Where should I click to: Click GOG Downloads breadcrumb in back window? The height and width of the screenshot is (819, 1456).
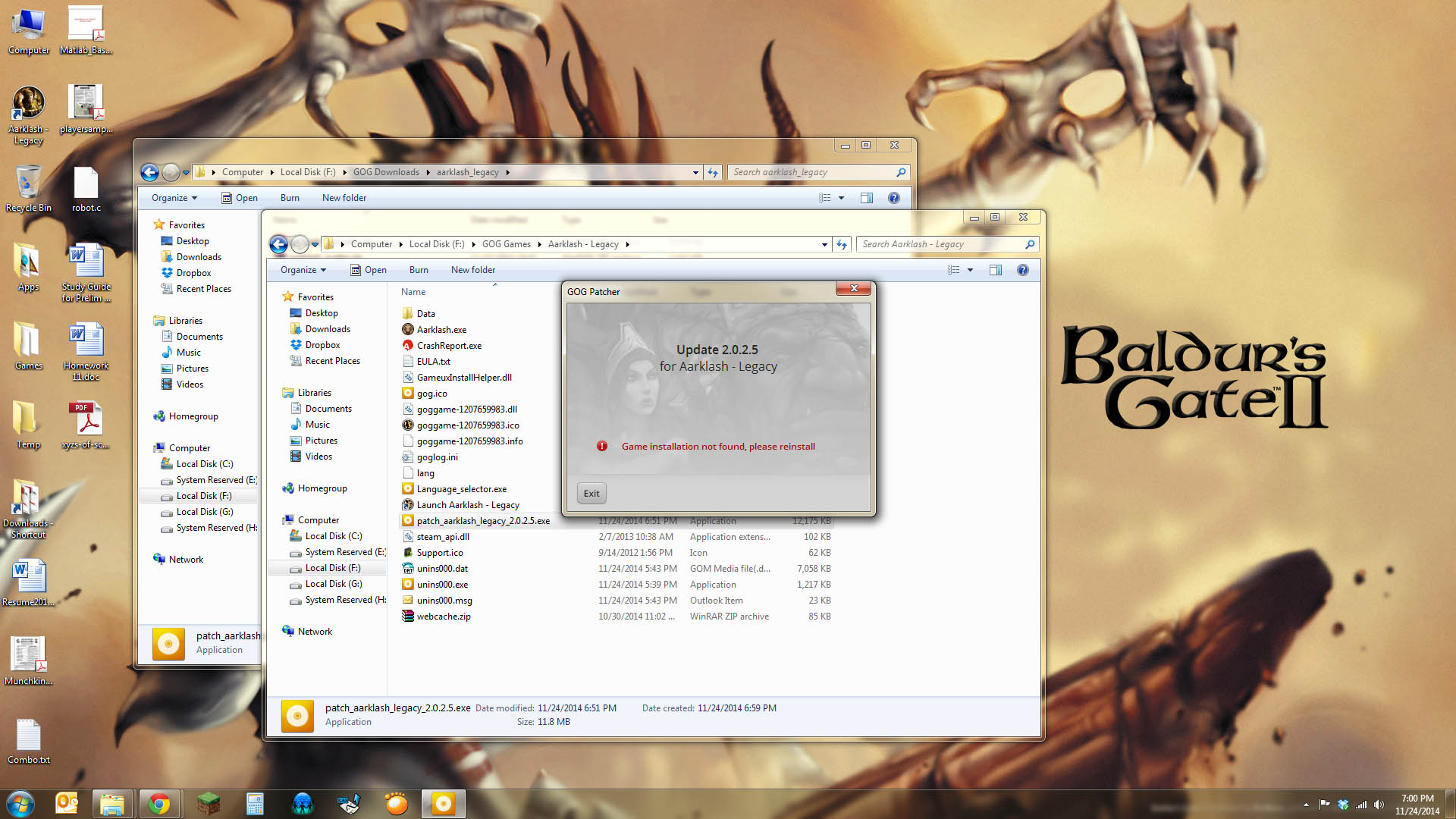[x=386, y=172]
